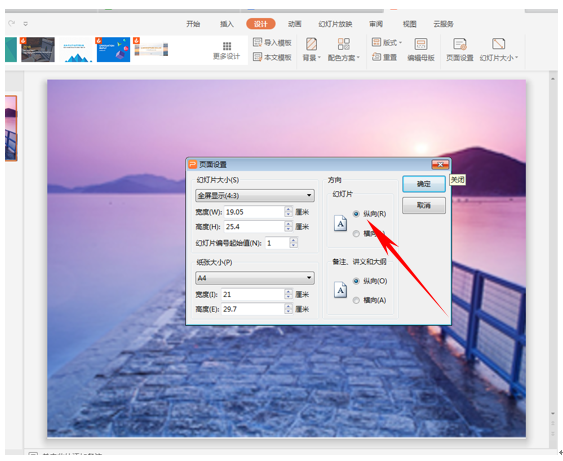Expand the 版式 dropdown arrow

[x=401, y=43]
